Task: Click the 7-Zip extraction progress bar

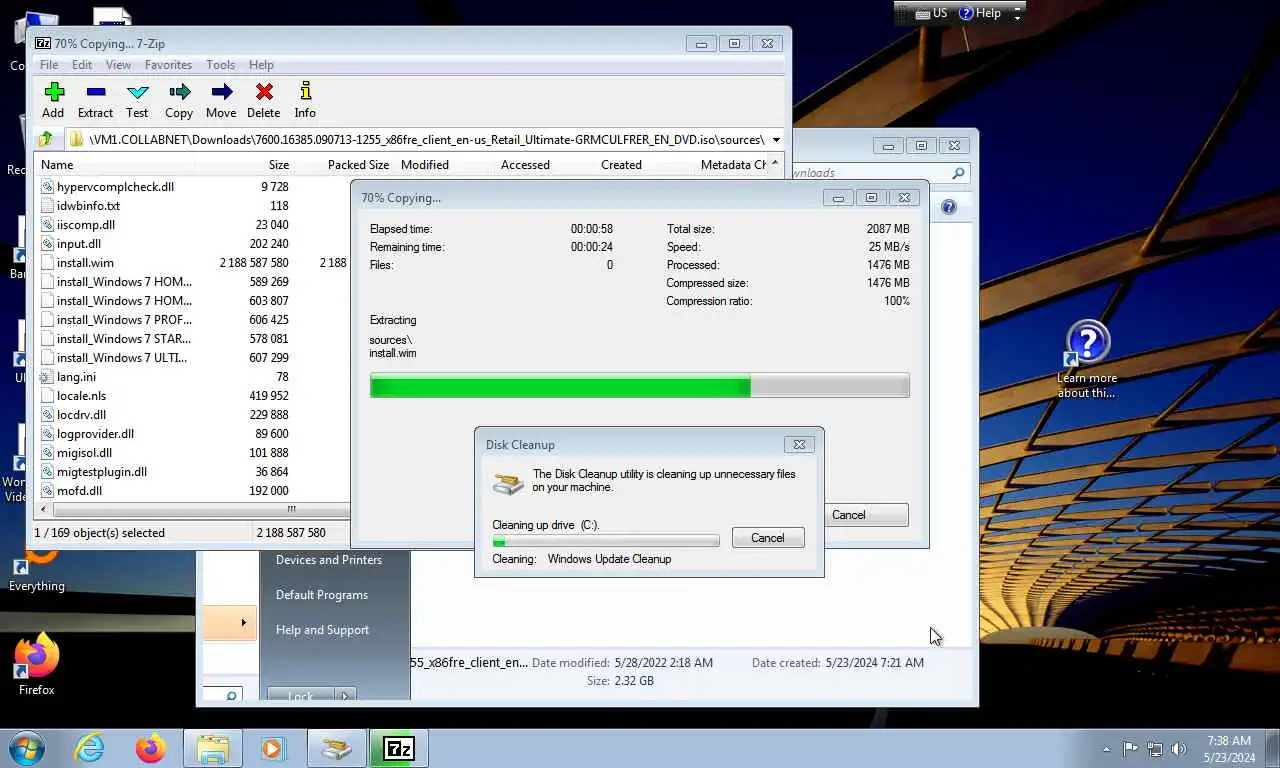Action: coord(639,385)
